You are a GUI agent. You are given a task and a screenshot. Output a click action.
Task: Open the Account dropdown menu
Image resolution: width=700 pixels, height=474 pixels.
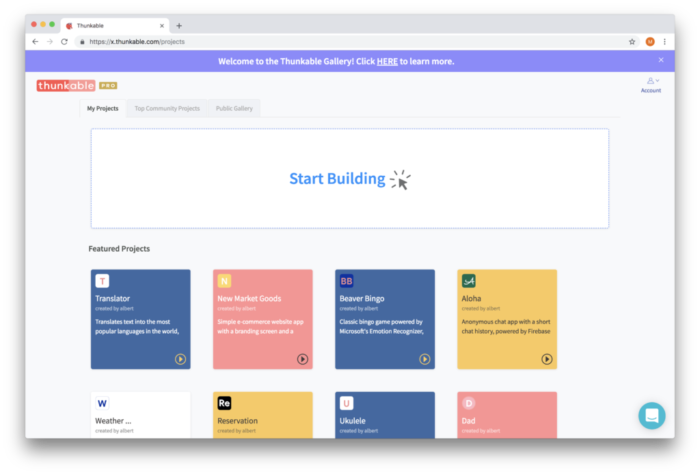click(x=651, y=85)
